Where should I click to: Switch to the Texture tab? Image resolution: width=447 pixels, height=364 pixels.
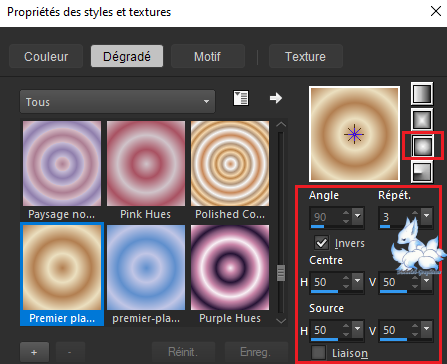point(305,56)
